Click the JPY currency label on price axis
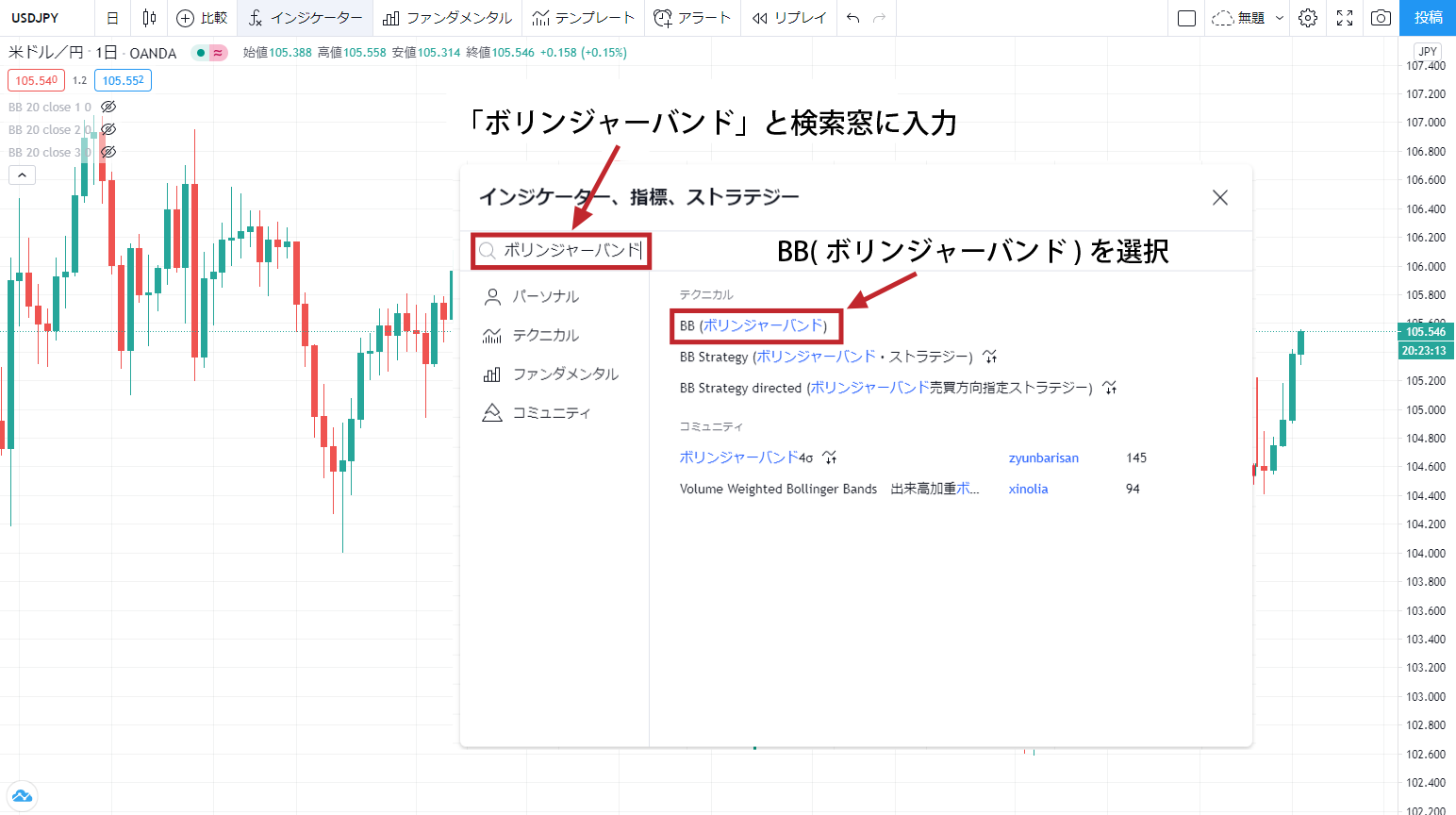 (1428, 52)
